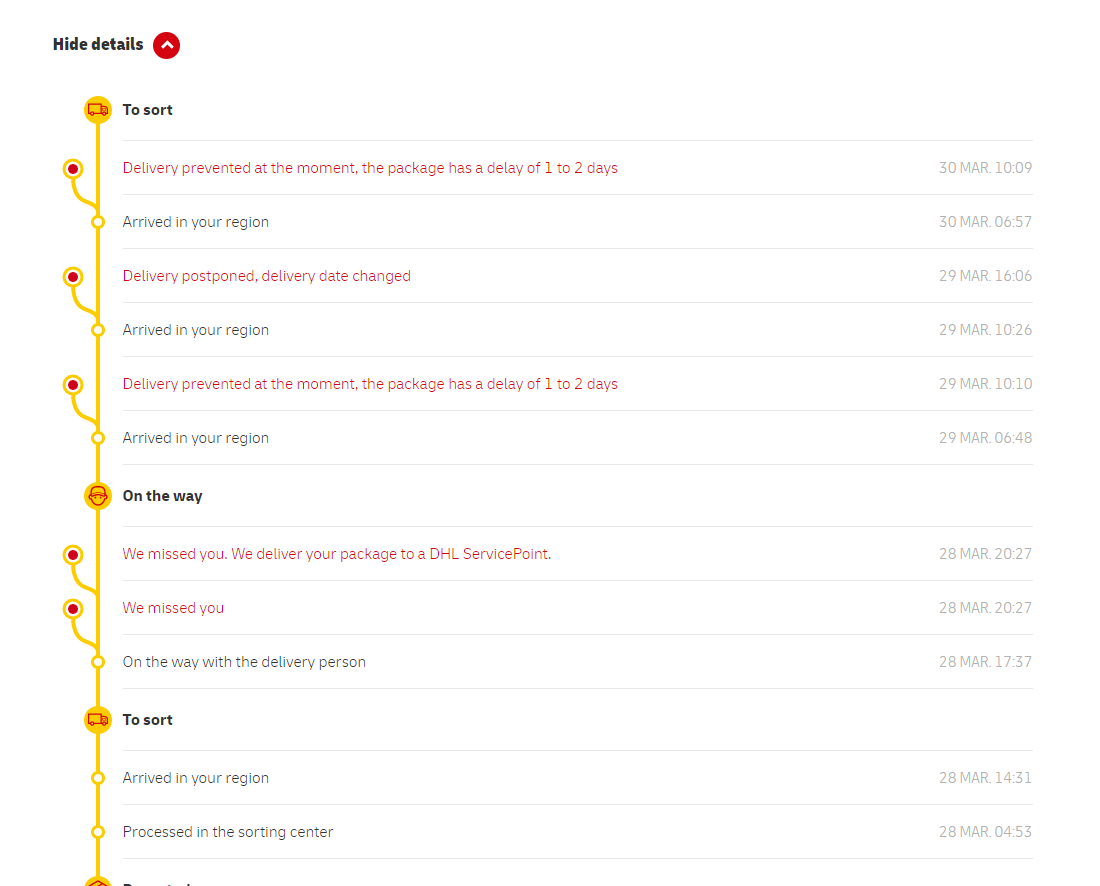Click the "Processed in the sorting center" text
This screenshot has height=886, width=1100.
[228, 832]
